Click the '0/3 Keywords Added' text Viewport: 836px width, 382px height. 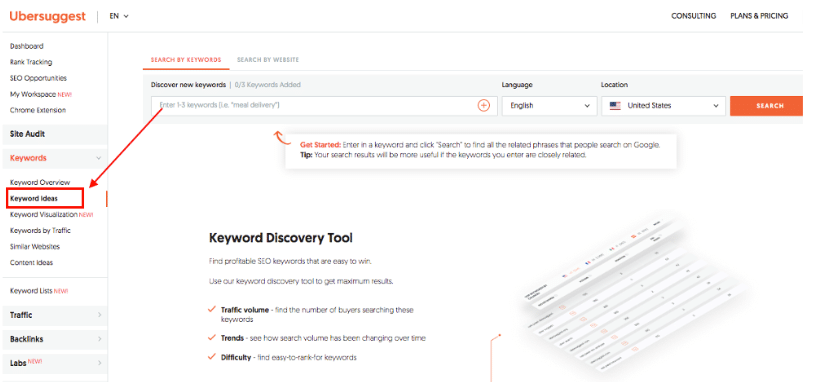[x=268, y=84]
